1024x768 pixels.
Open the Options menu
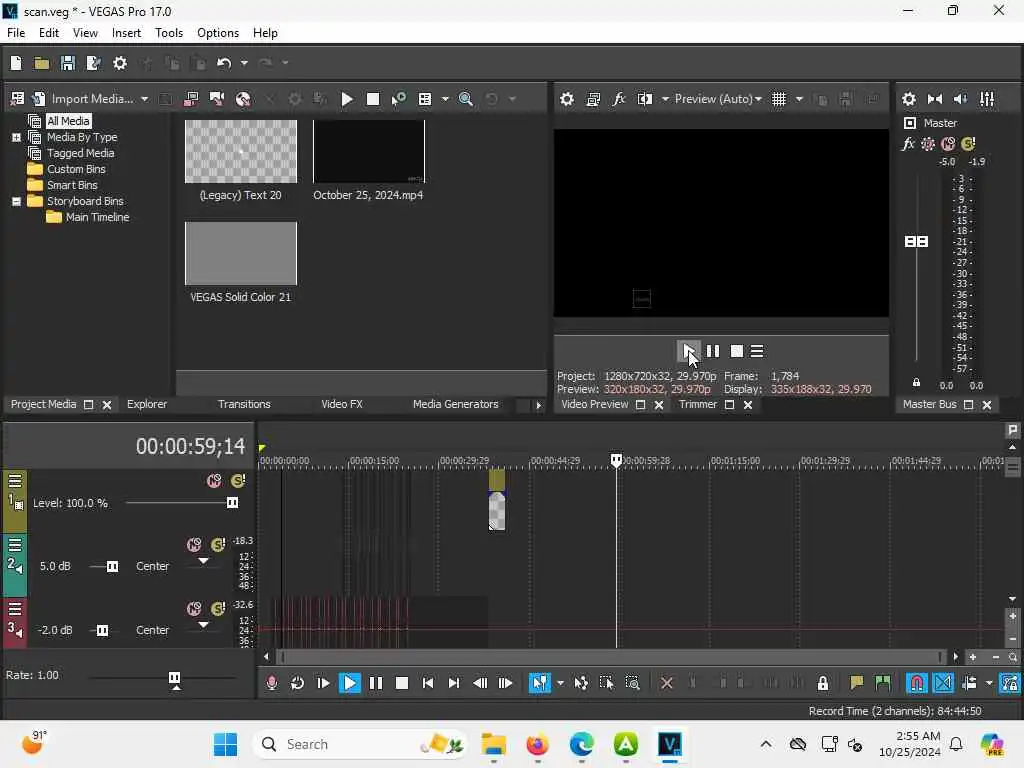click(x=217, y=33)
